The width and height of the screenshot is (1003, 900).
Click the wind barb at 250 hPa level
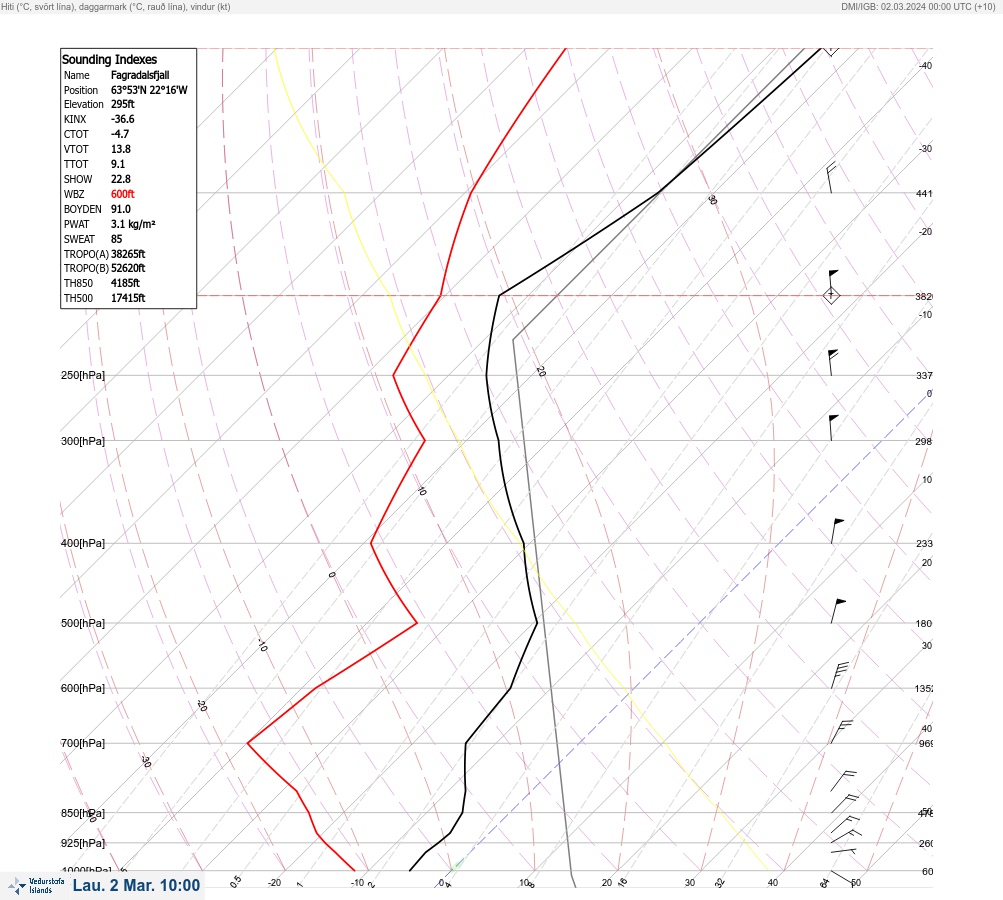[833, 363]
